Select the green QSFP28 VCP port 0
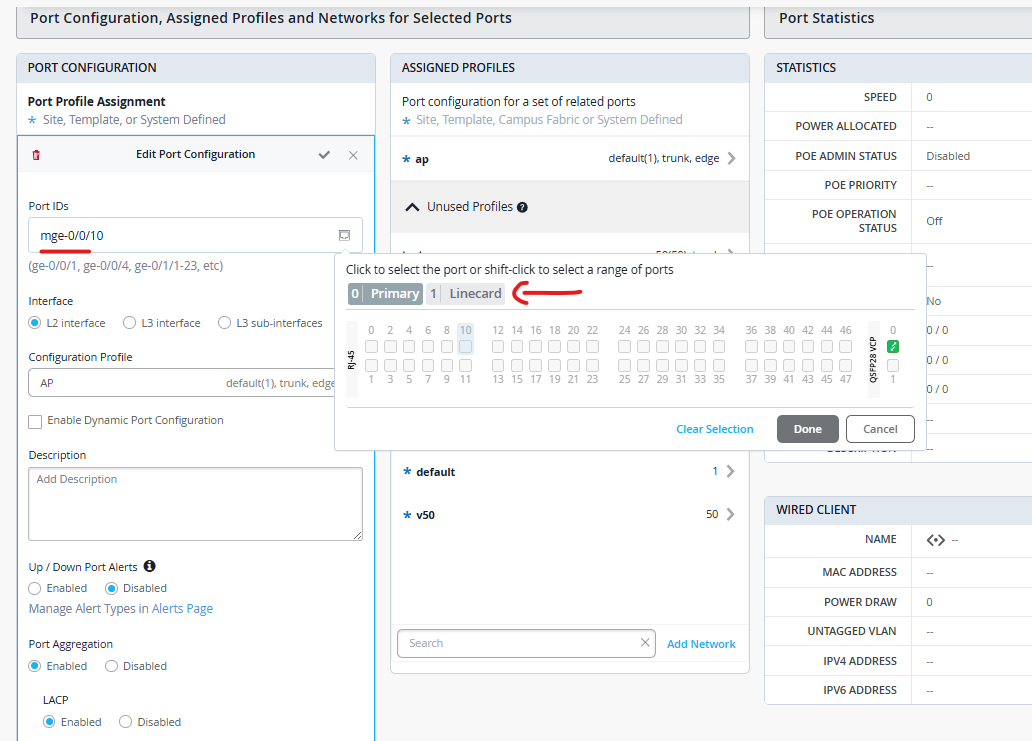This screenshot has width=1032, height=741. tap(892, 346)
